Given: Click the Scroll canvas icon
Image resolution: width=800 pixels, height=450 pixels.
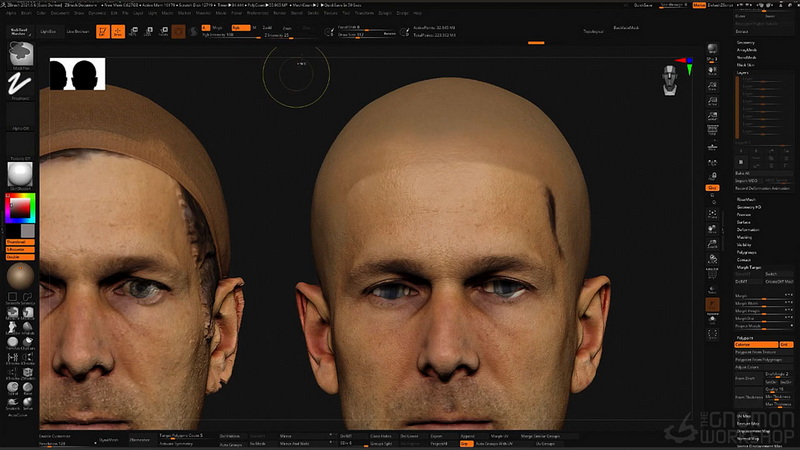Looking at the screenshot, I should pos(712,70).
